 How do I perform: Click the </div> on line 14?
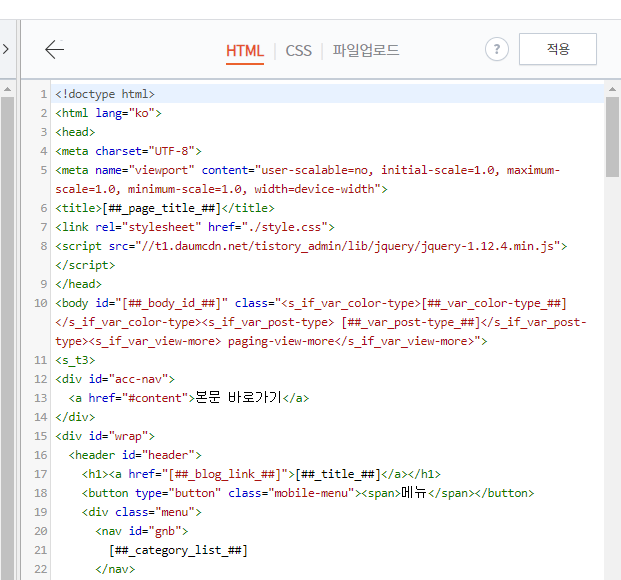(x=75, y=417)
